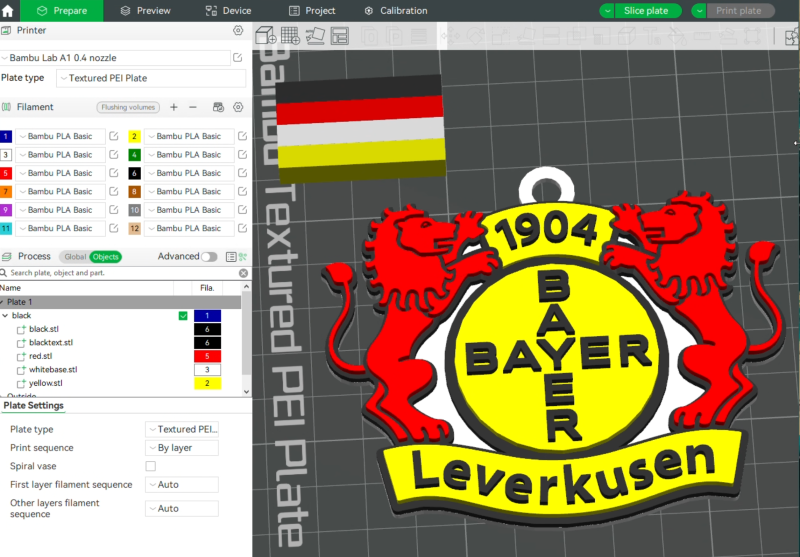Click the Add plate grid icon
The image size is (800, 557).
coord(290,36)
